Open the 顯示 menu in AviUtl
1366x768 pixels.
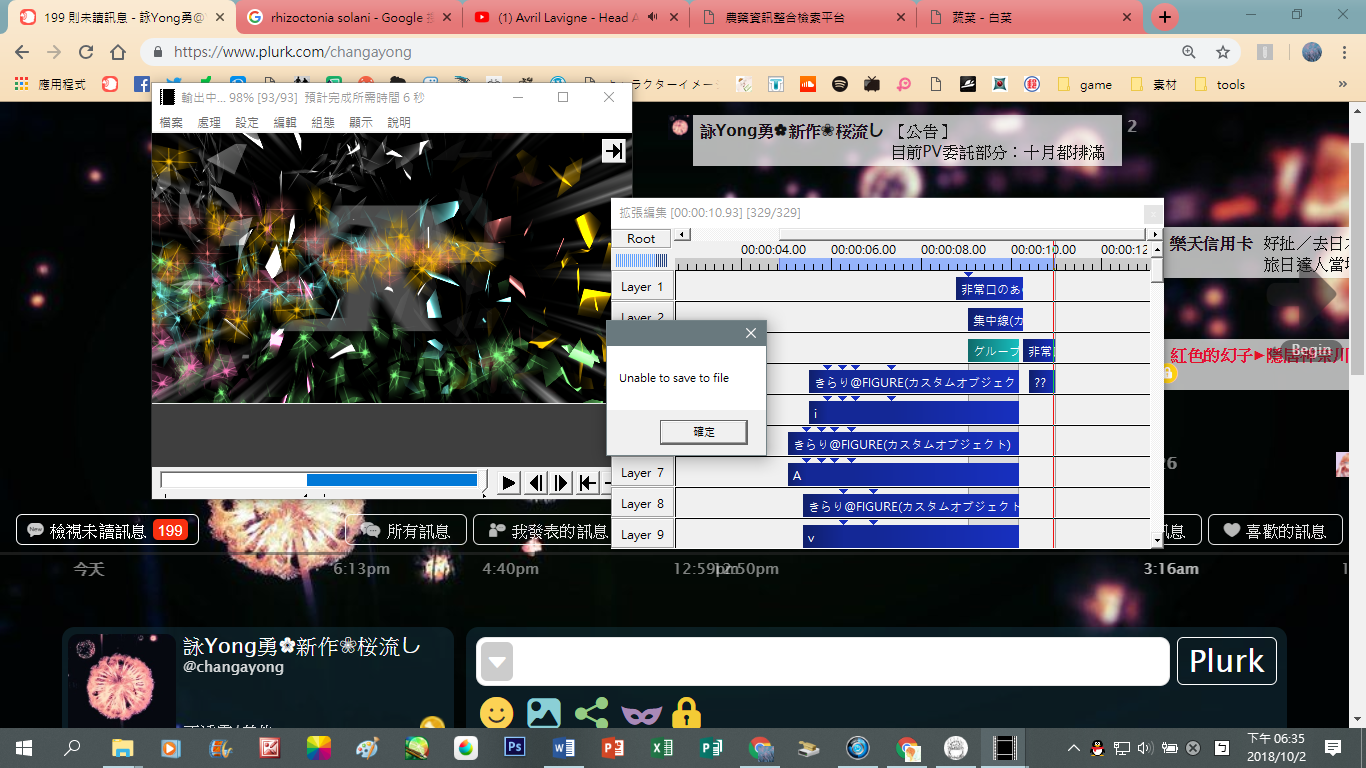pyautogui.click(x=361, y=122)
